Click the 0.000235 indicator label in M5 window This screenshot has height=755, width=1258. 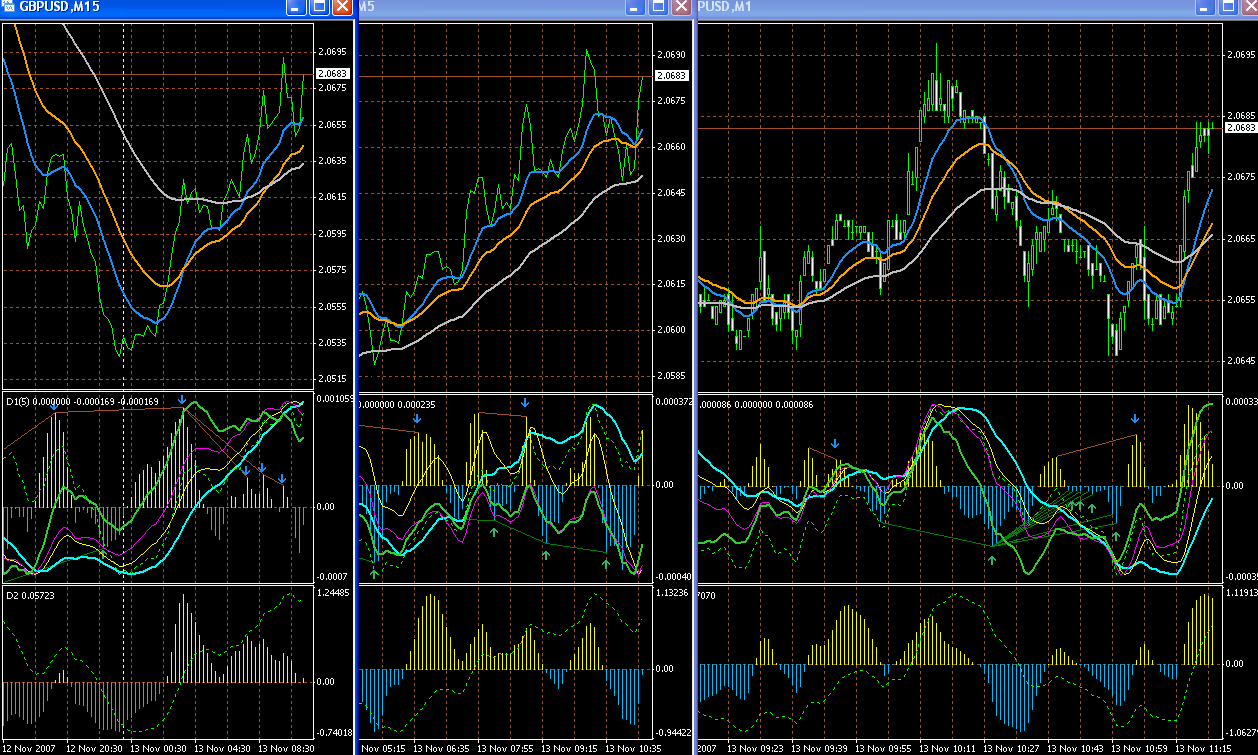click(416, 405)
